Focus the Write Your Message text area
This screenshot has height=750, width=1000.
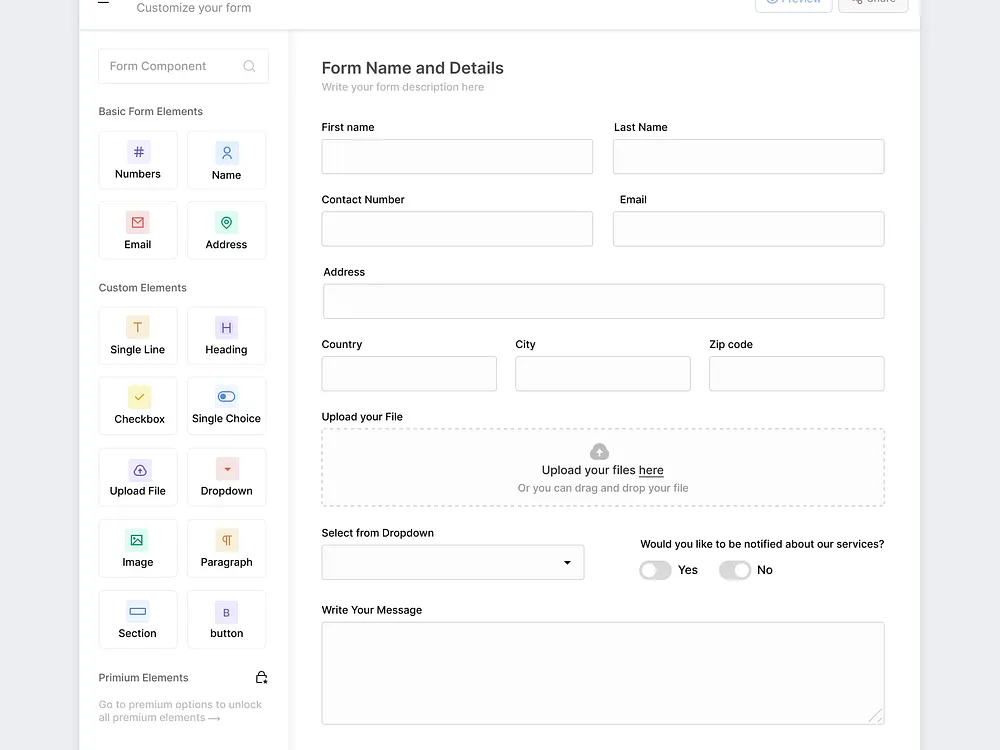pyautogui.click(x=602, y=672)
